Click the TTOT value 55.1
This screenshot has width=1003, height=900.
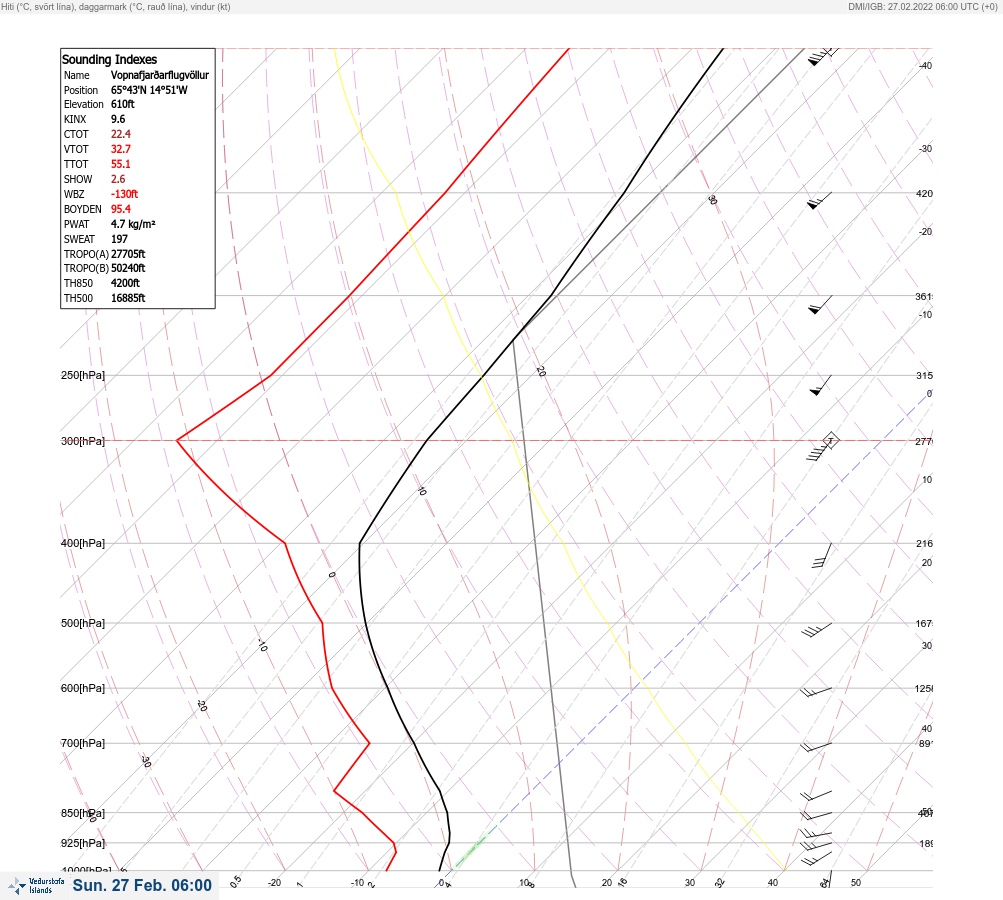point(121,164)
